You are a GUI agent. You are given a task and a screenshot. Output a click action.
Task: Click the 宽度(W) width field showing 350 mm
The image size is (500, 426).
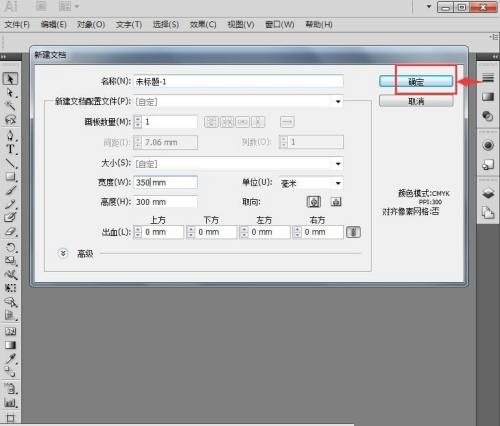tap(165, 182)
